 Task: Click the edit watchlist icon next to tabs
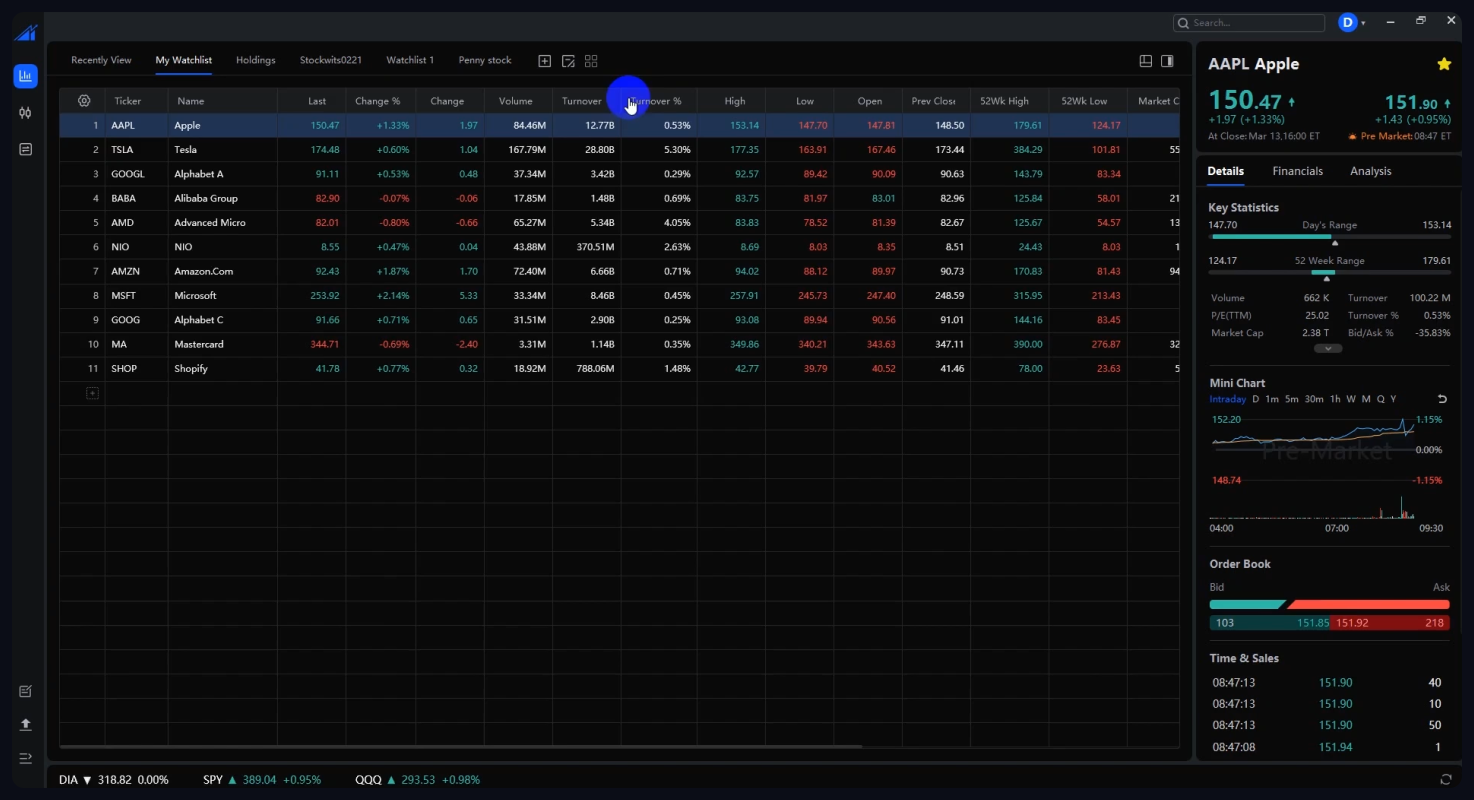coord(568,61)
